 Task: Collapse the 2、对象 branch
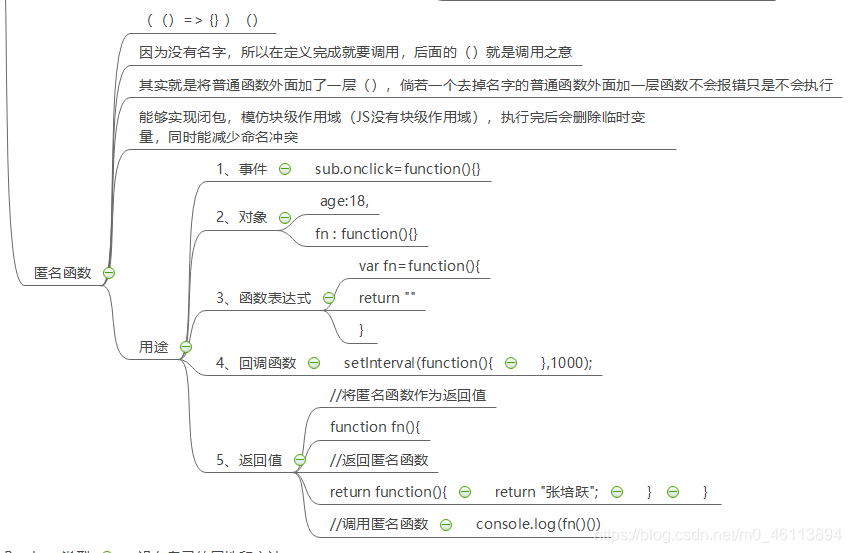tap(285, 218)
